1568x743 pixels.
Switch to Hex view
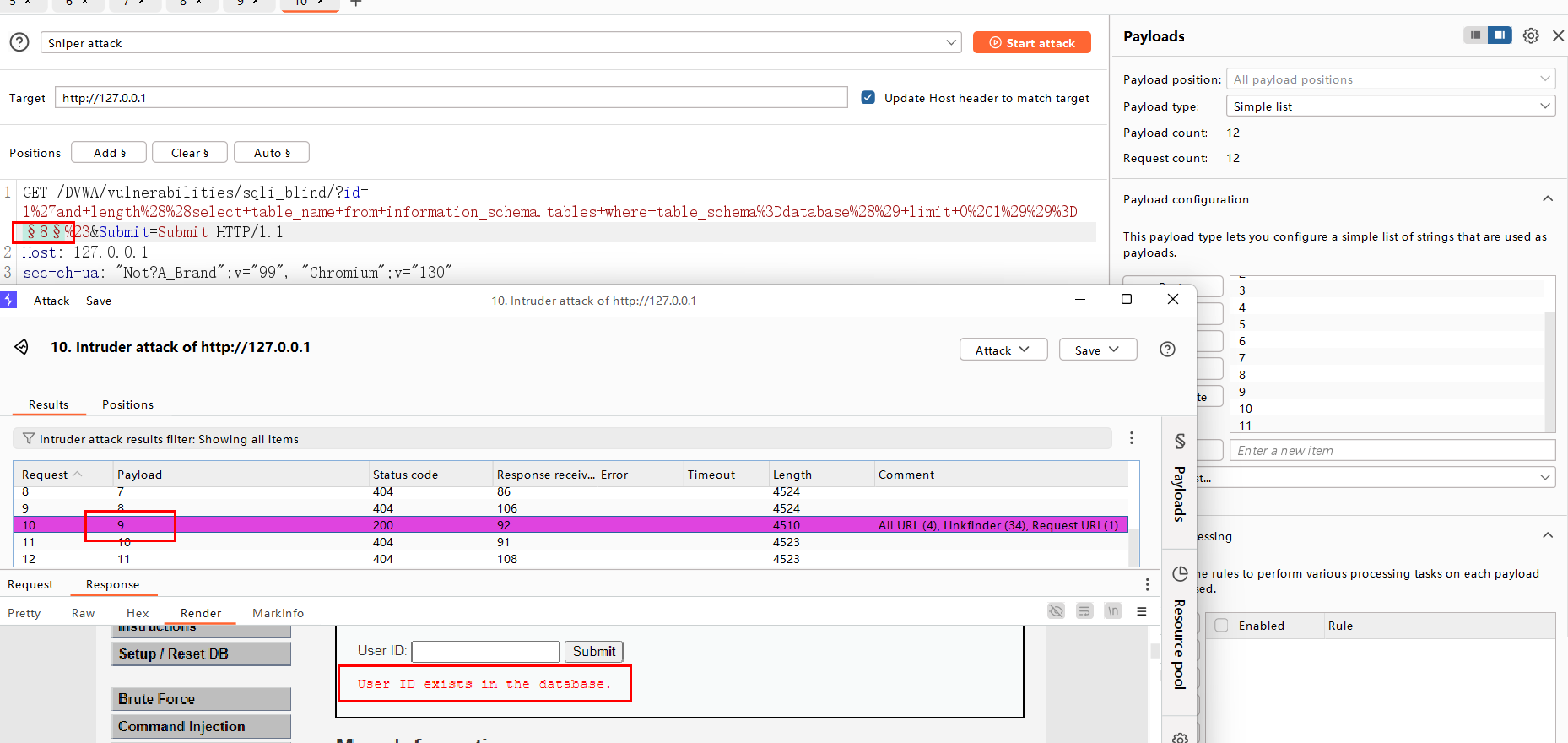click(x=138, y=613)
